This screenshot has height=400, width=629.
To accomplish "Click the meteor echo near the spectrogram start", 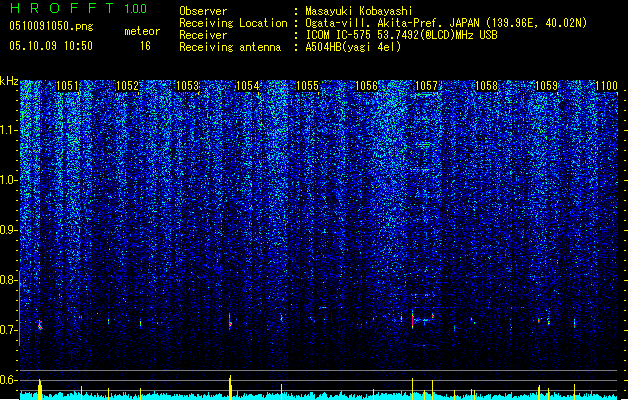I will (40, 325).
